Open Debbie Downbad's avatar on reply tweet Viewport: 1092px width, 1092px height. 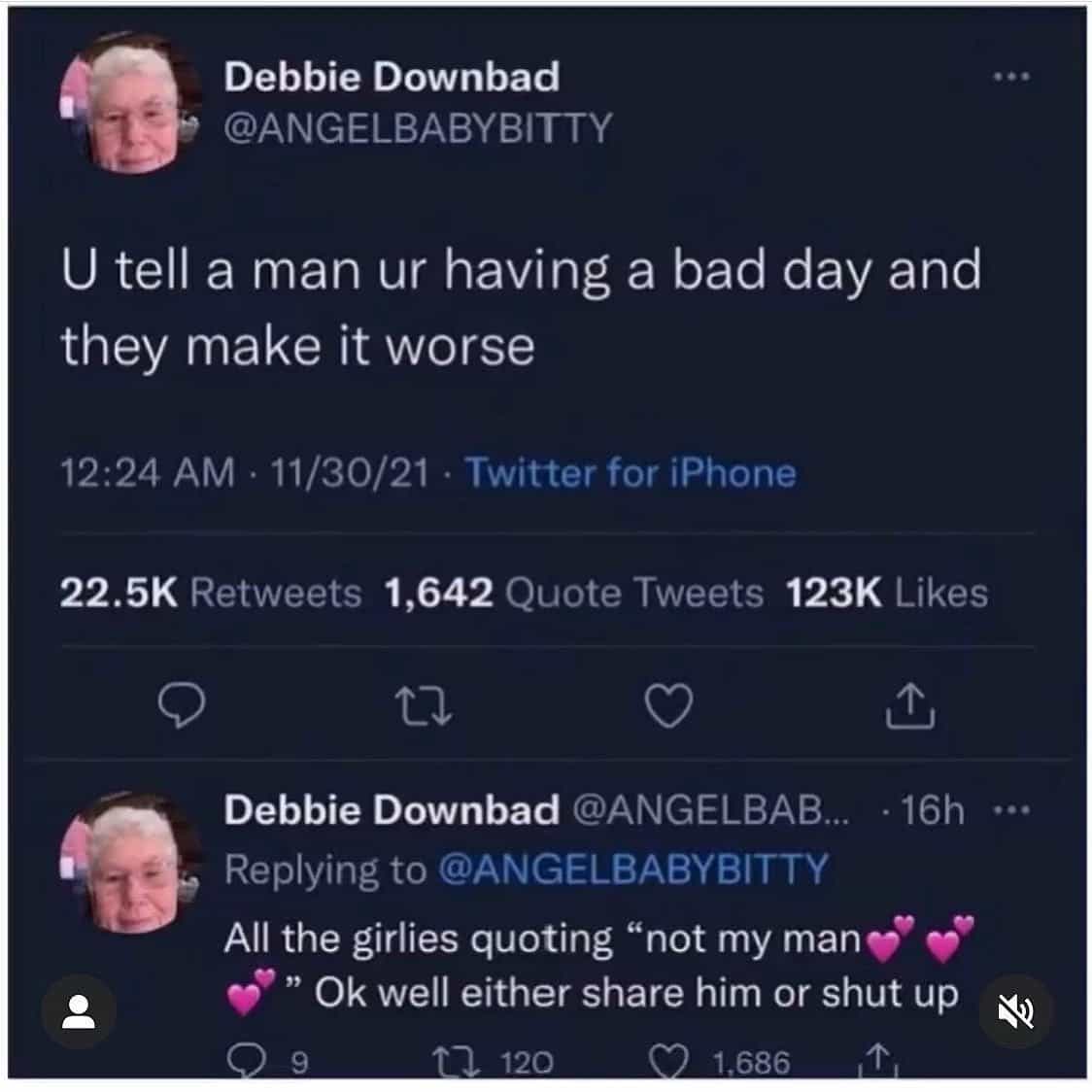click(x=130, y=862)
